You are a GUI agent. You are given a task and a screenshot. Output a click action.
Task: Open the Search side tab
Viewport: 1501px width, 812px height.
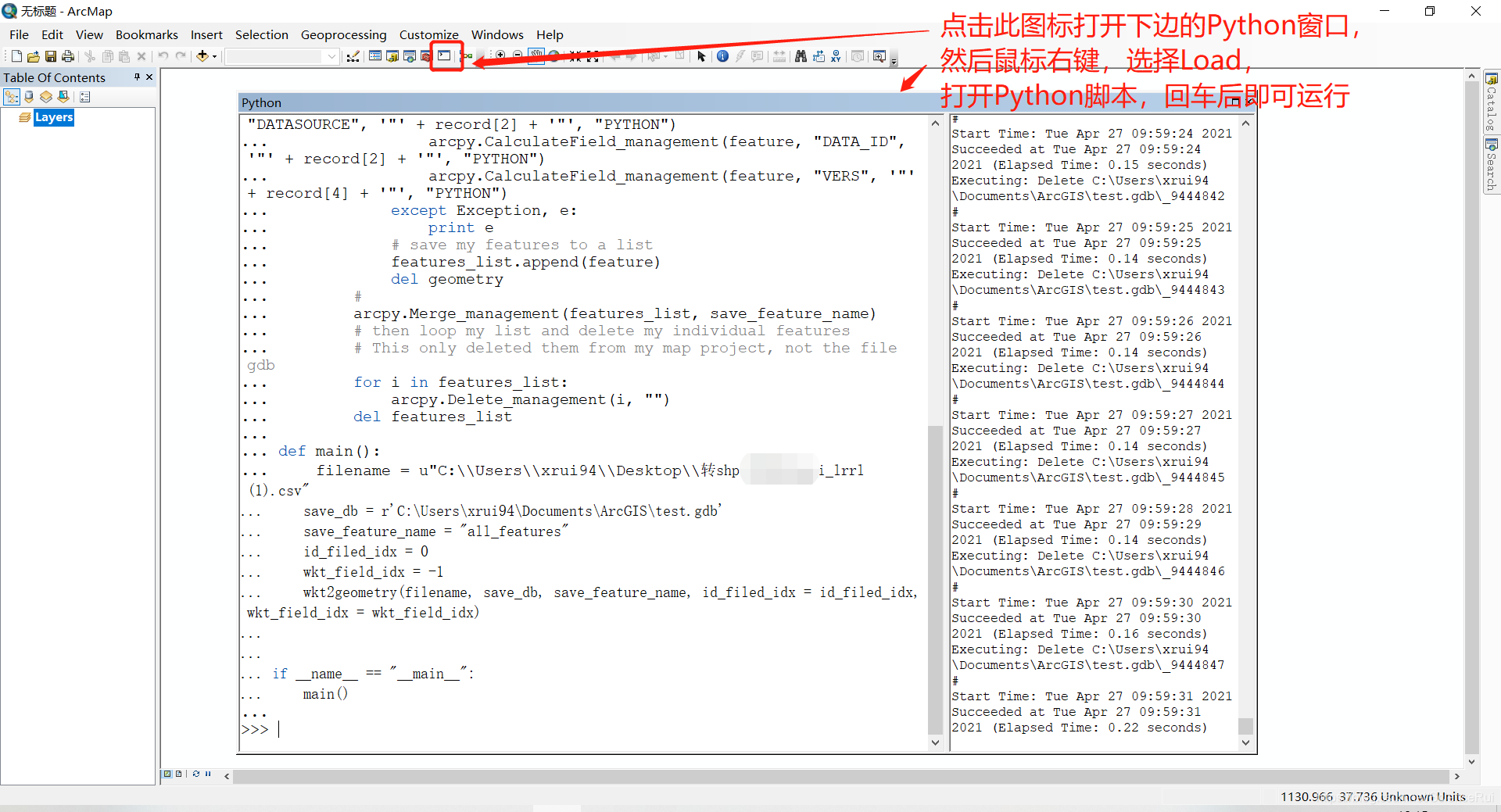(x=1492, y=165)
